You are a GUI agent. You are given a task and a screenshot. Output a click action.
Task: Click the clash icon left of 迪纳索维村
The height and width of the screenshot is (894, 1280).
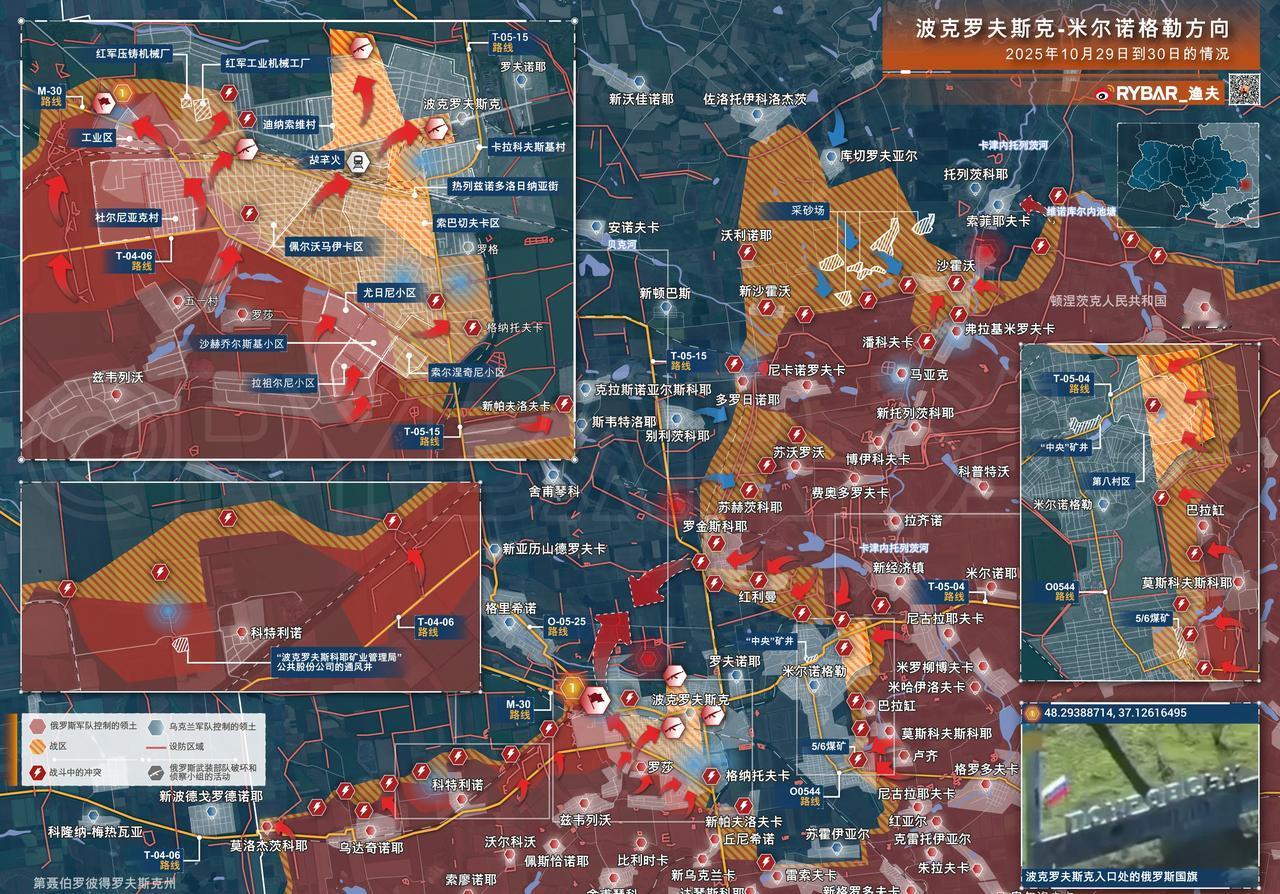[x=246, y=119]
